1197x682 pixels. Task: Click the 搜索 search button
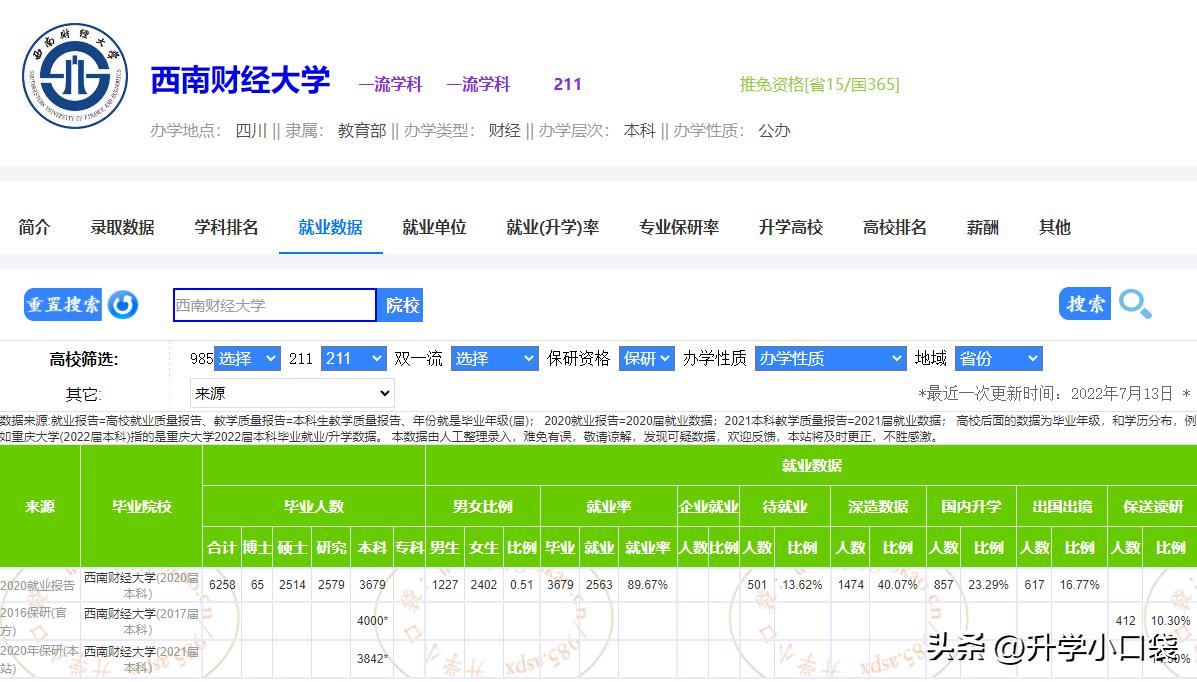[1084, 304]
